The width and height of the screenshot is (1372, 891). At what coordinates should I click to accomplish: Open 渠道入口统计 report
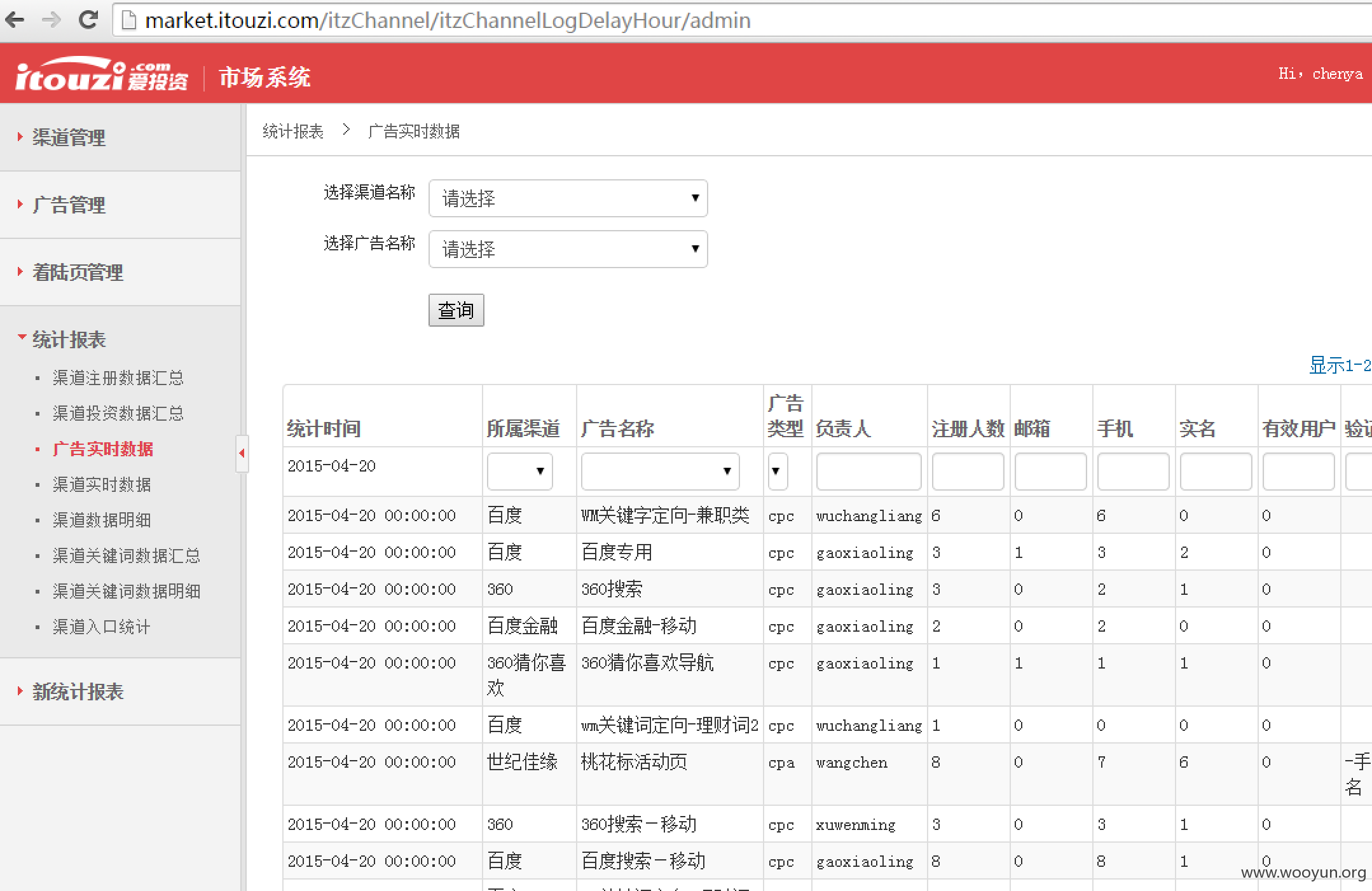coord(102,627)
